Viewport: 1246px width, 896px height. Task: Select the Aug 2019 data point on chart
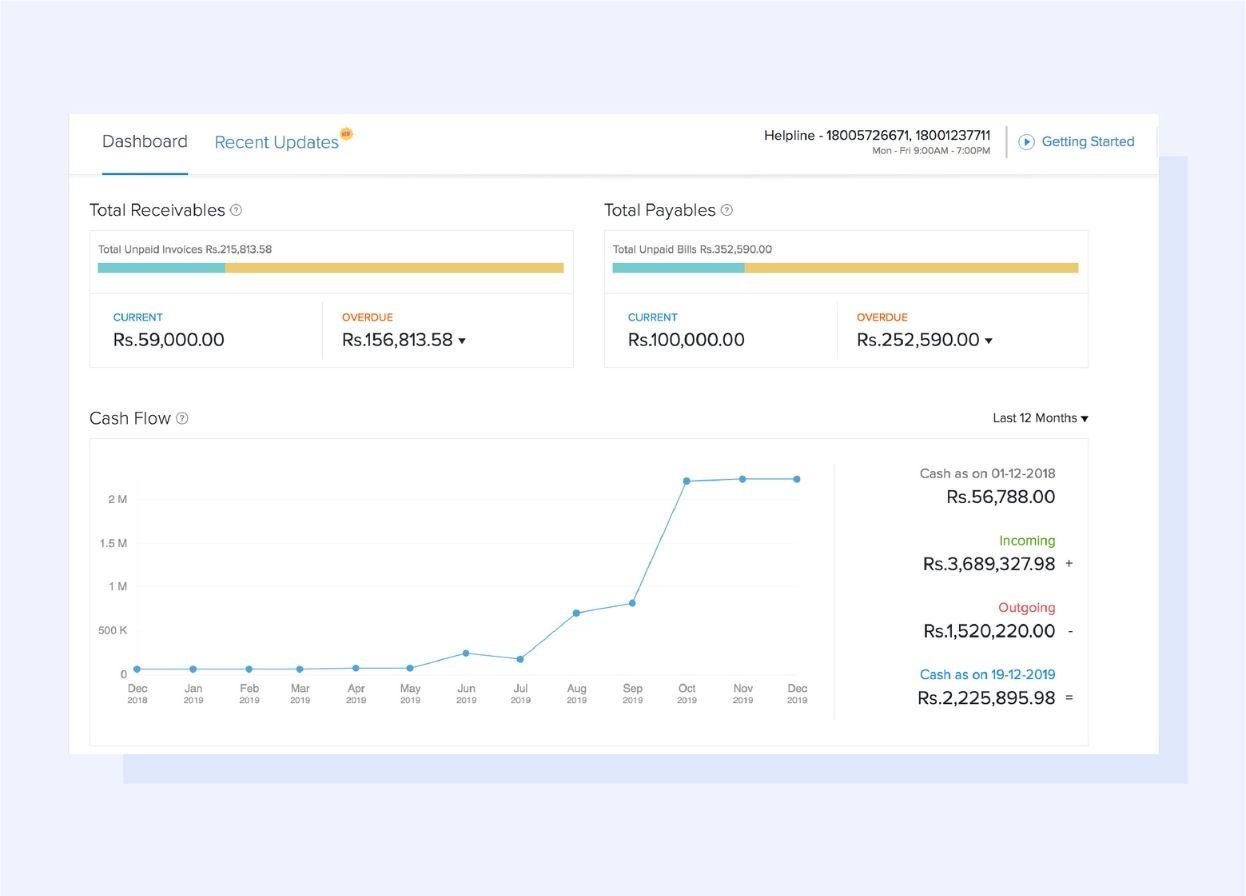[576, 613]
